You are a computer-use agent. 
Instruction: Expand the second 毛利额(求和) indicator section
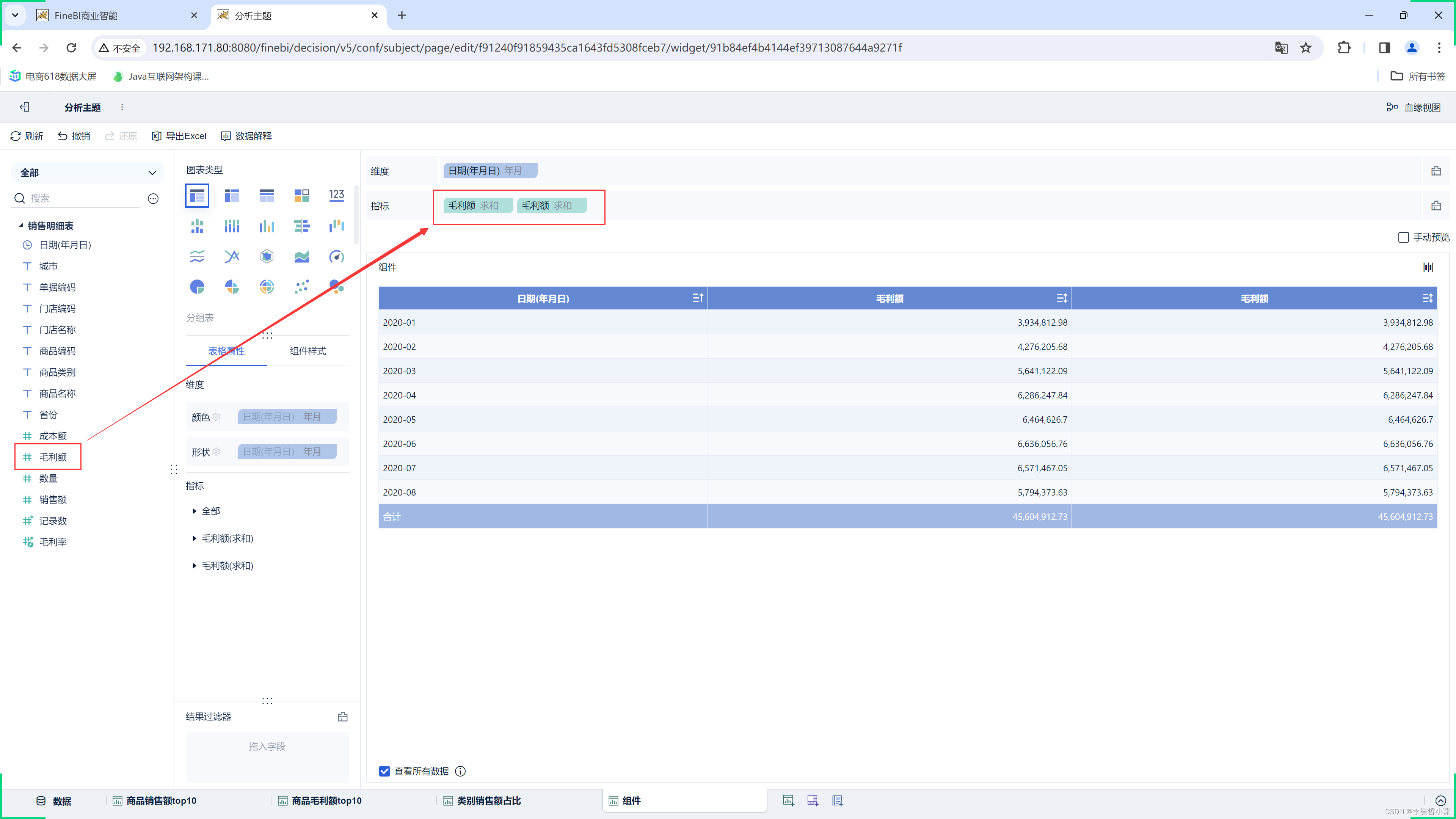click(194, 565)
